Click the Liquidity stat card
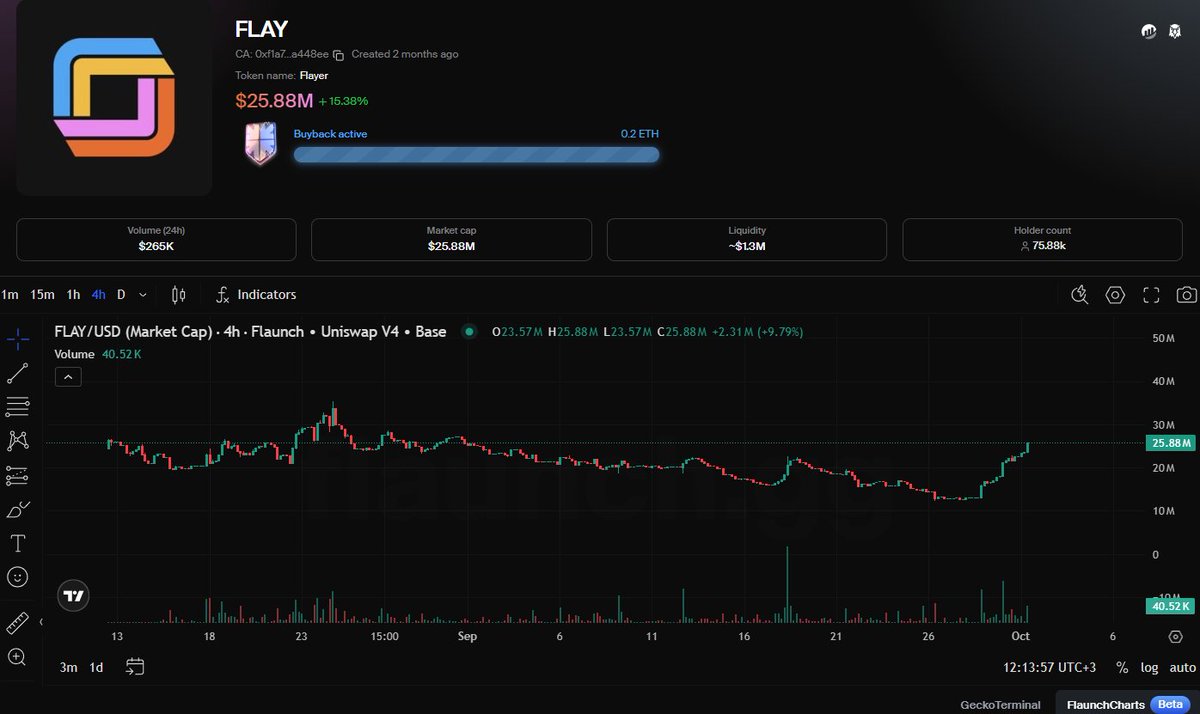The width and height of the screenshot is (1200, 714). [x=747, y=239]
